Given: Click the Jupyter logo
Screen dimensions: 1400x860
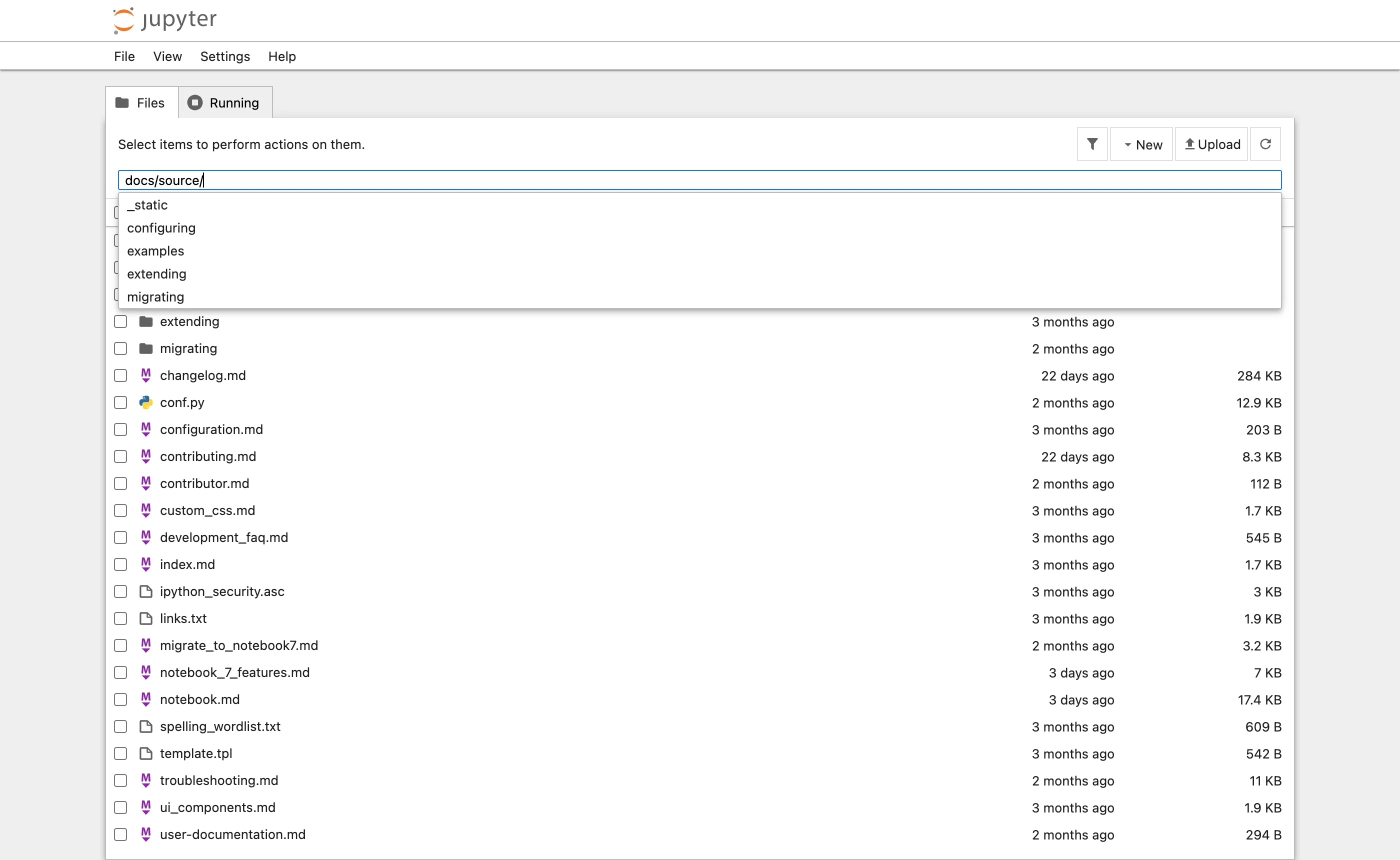Looking at the screenshot, I should (165, 20).
